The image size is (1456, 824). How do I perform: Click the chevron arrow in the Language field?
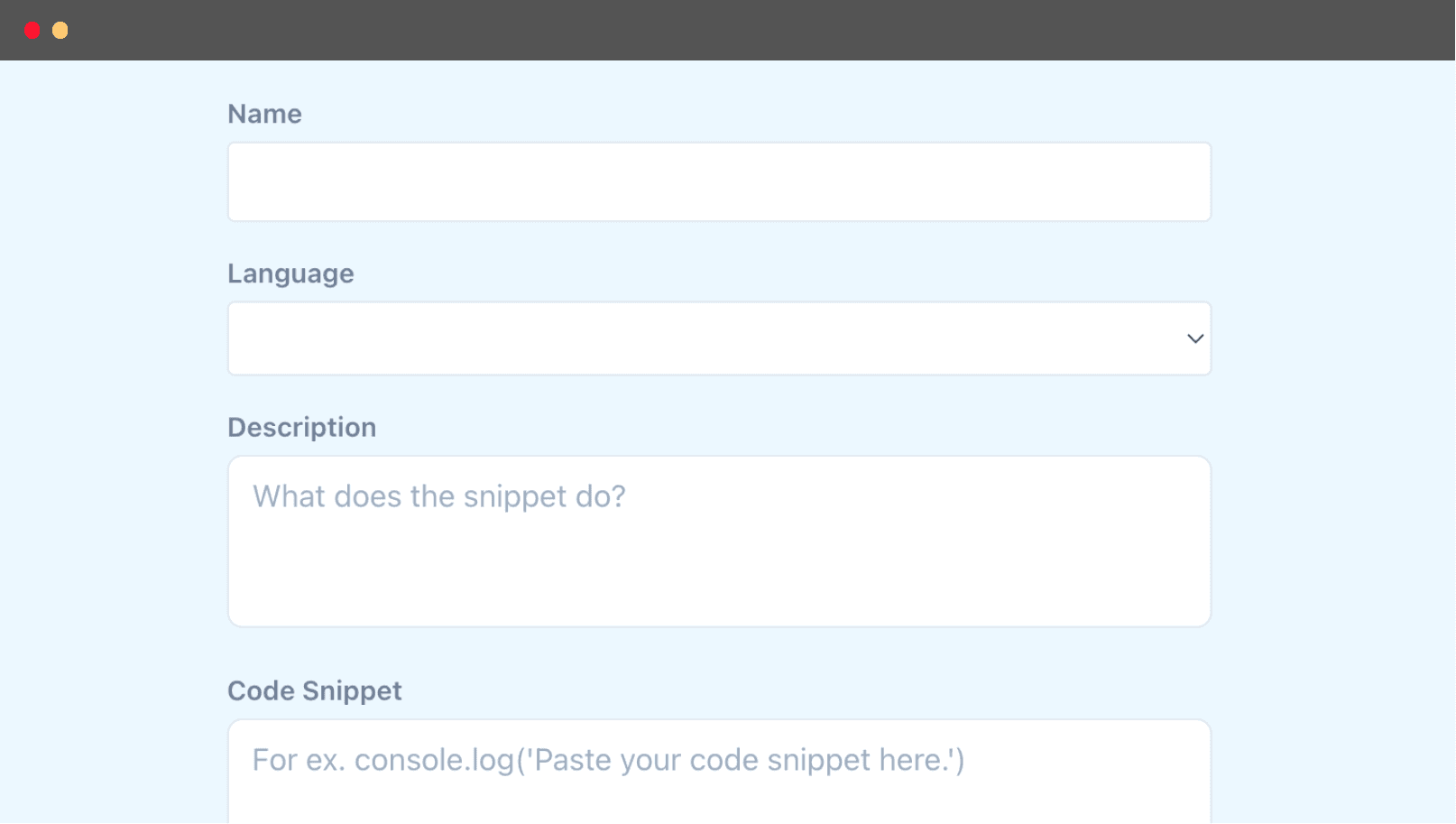[x=1195, y=339]
